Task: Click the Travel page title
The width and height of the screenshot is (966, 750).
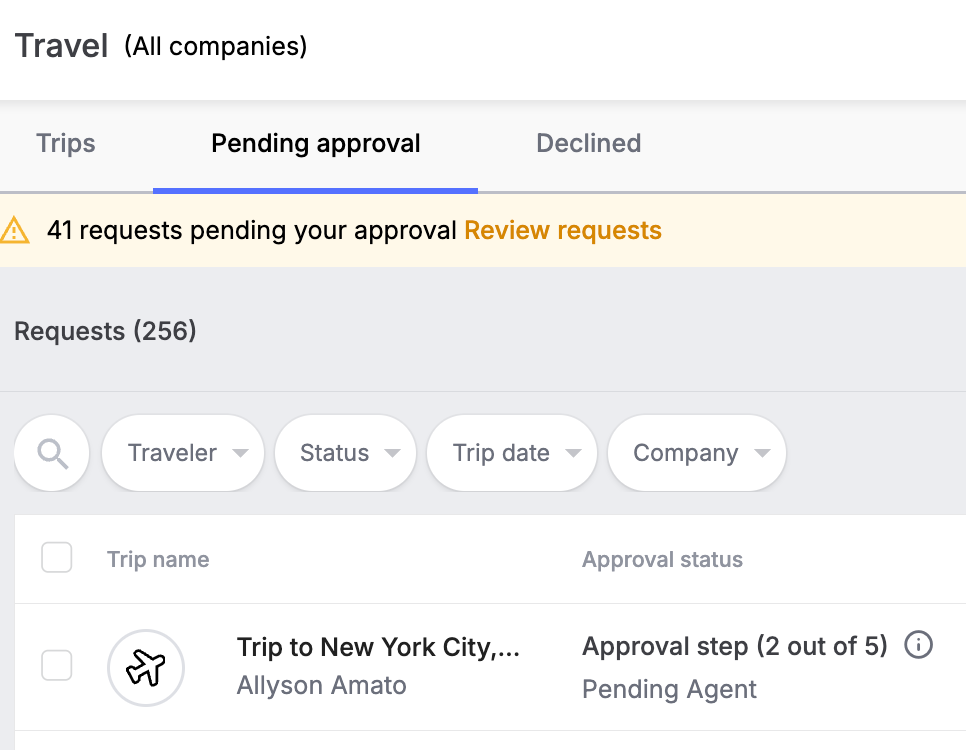Action: pos(62,46)
